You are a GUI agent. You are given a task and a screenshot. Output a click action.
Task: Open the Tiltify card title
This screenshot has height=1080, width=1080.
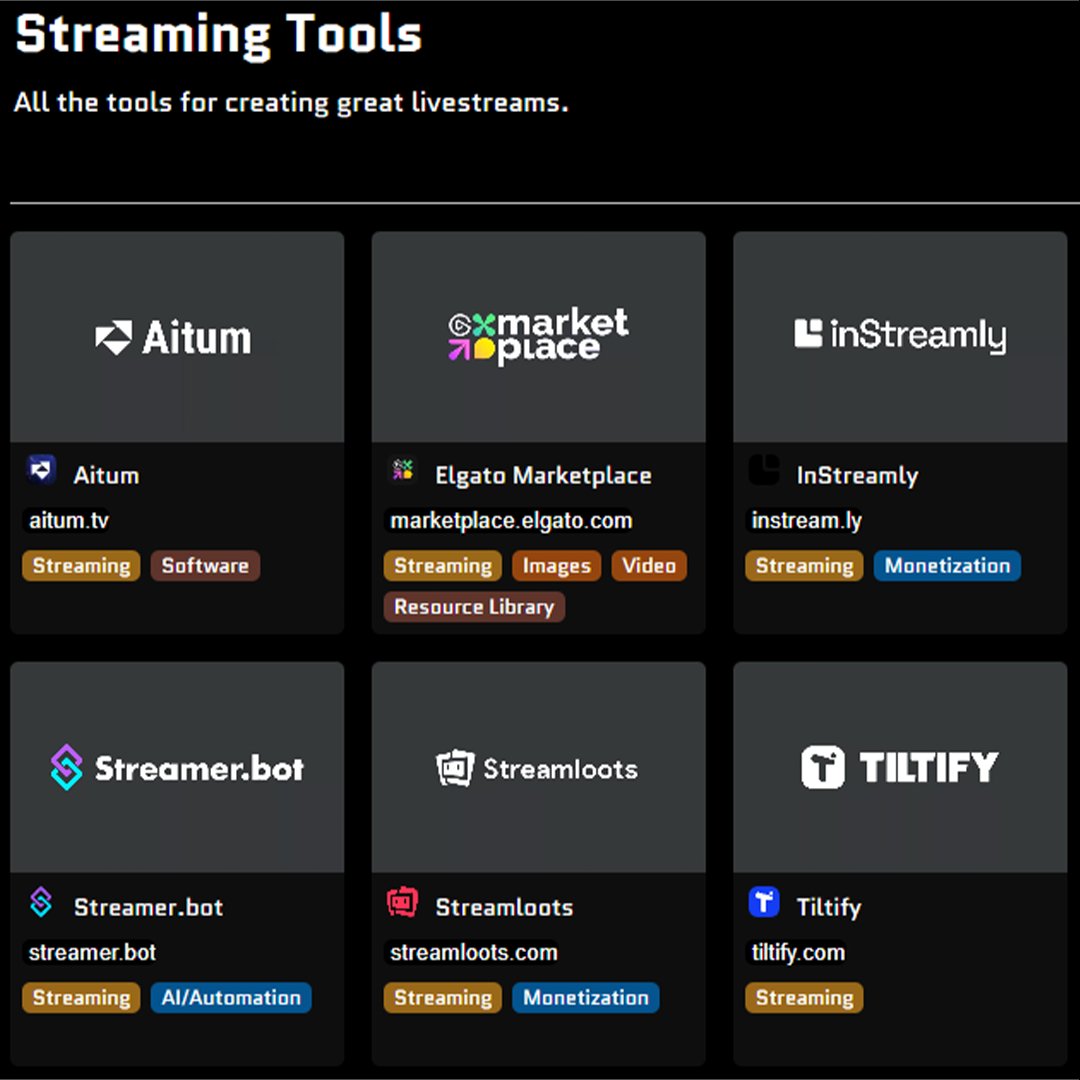click(829, 907)
